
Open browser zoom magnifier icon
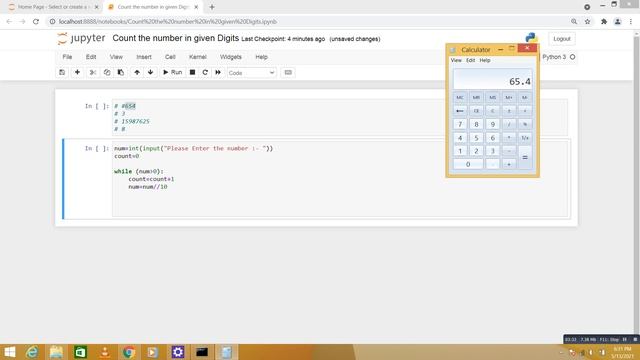pyautogui.click(x=574, y=22)
